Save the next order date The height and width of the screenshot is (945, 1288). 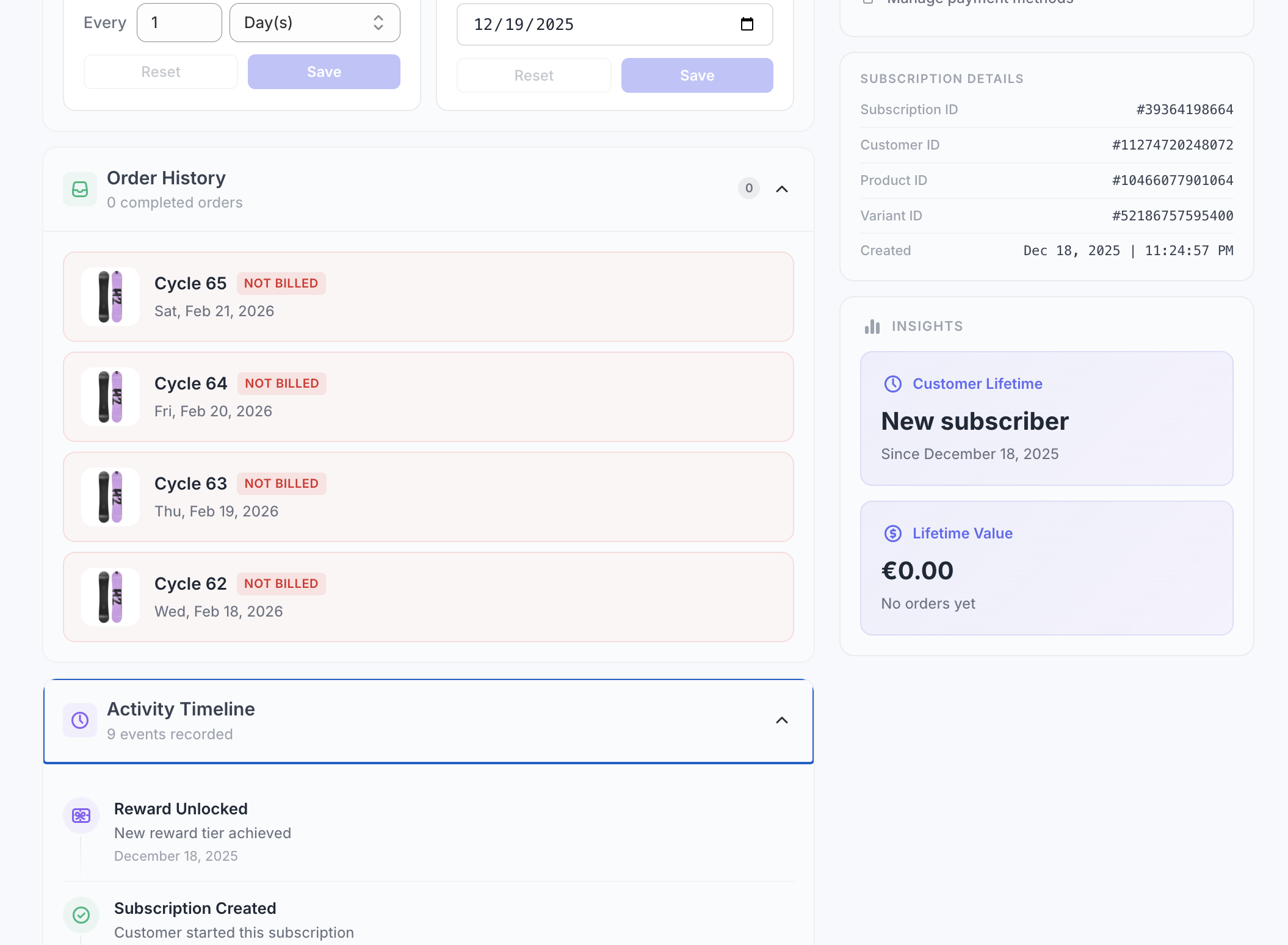(x=697, y=76)
